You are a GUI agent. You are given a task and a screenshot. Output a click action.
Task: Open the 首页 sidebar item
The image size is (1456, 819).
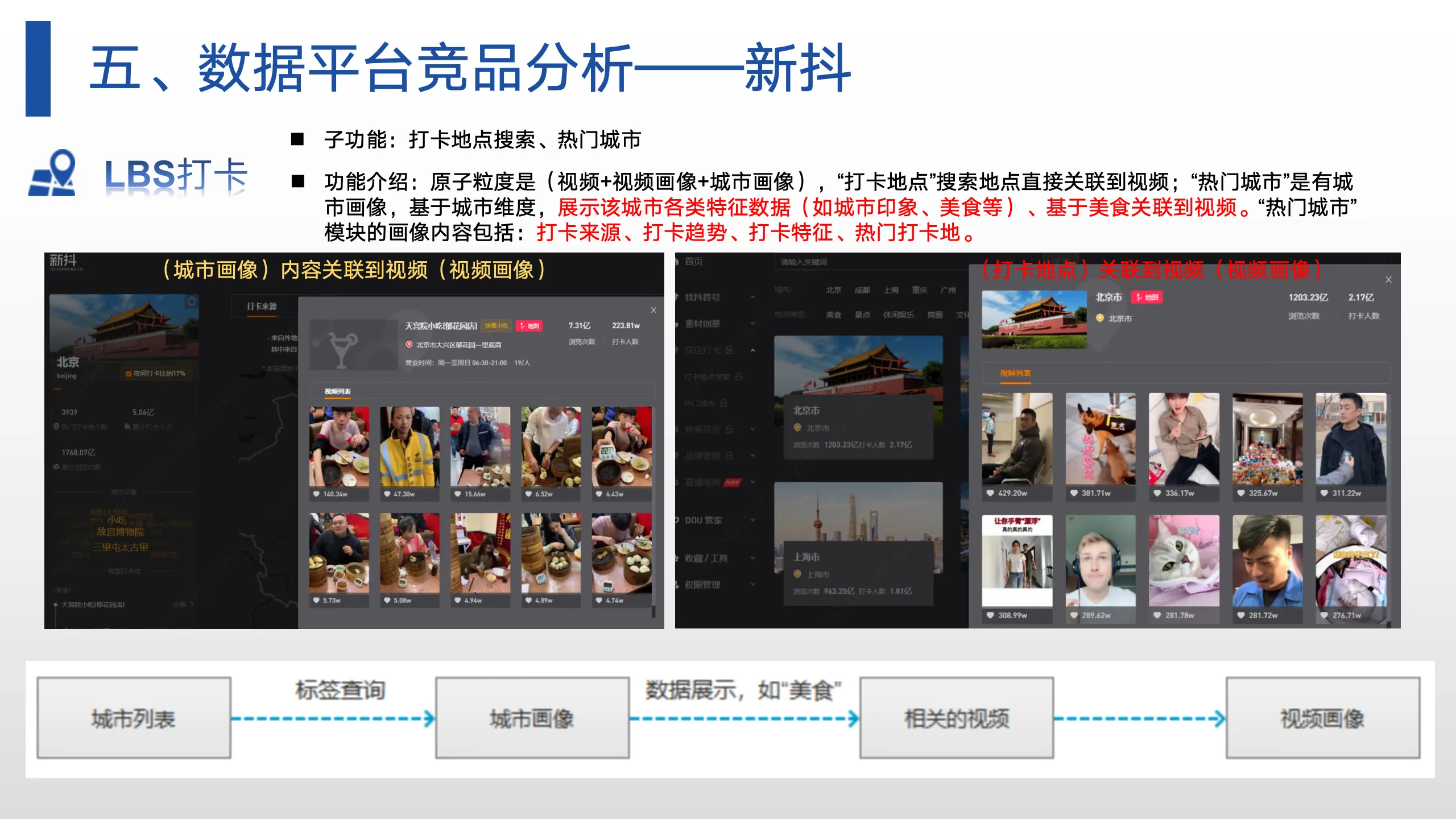[693, 261]
